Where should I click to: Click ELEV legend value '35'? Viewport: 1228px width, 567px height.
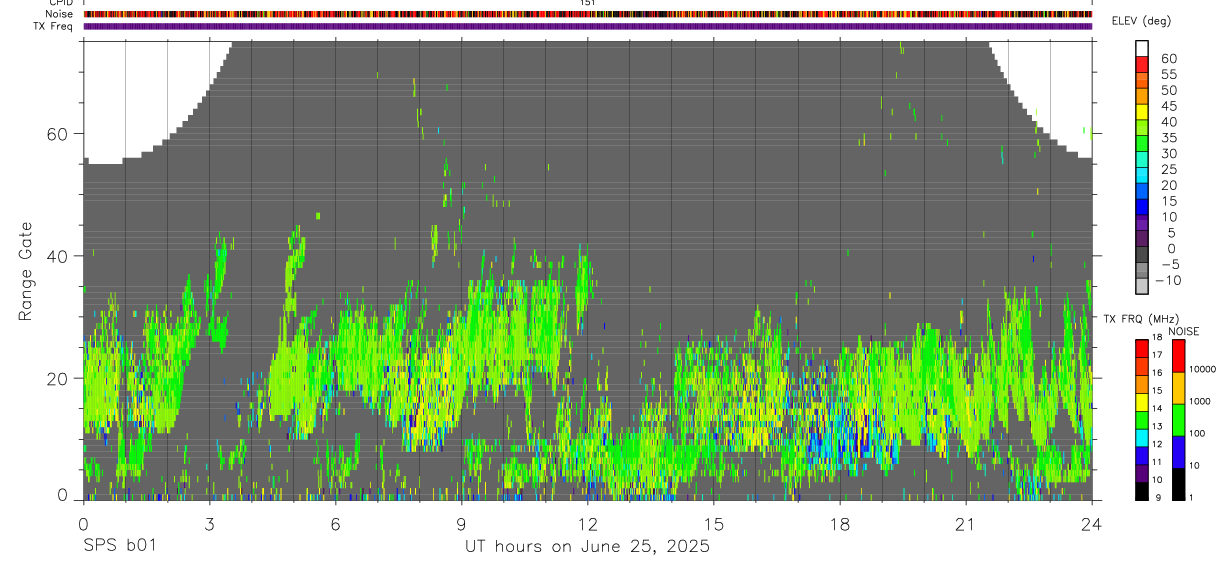(x=1168, y=138)
